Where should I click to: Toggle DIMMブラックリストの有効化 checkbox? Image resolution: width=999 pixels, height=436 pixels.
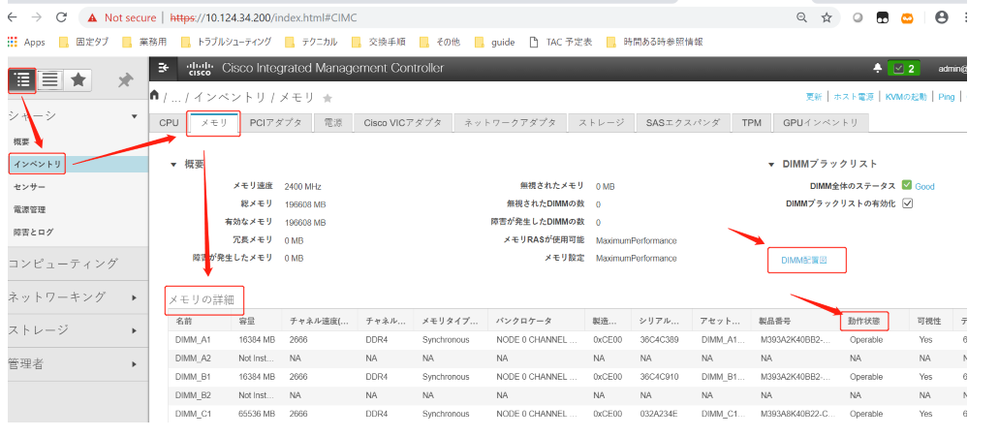tap(908, 203)
